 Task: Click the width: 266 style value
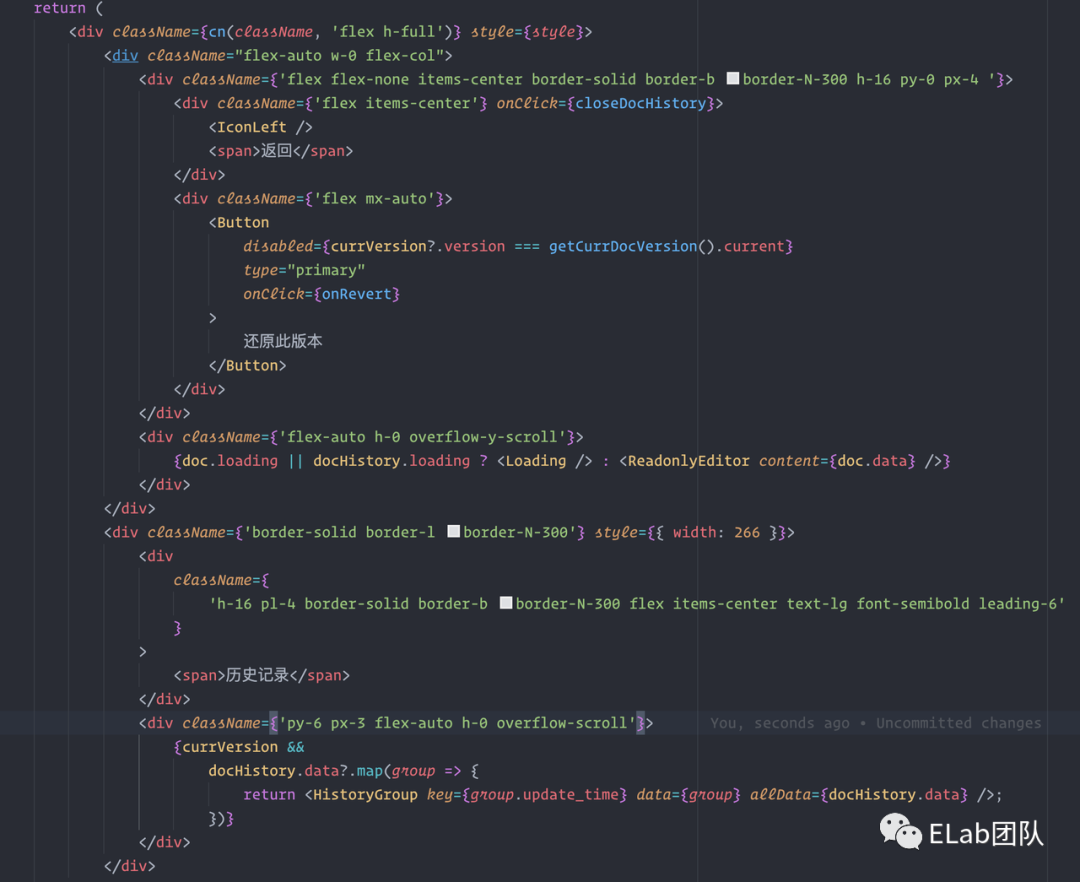click(716, 532)
